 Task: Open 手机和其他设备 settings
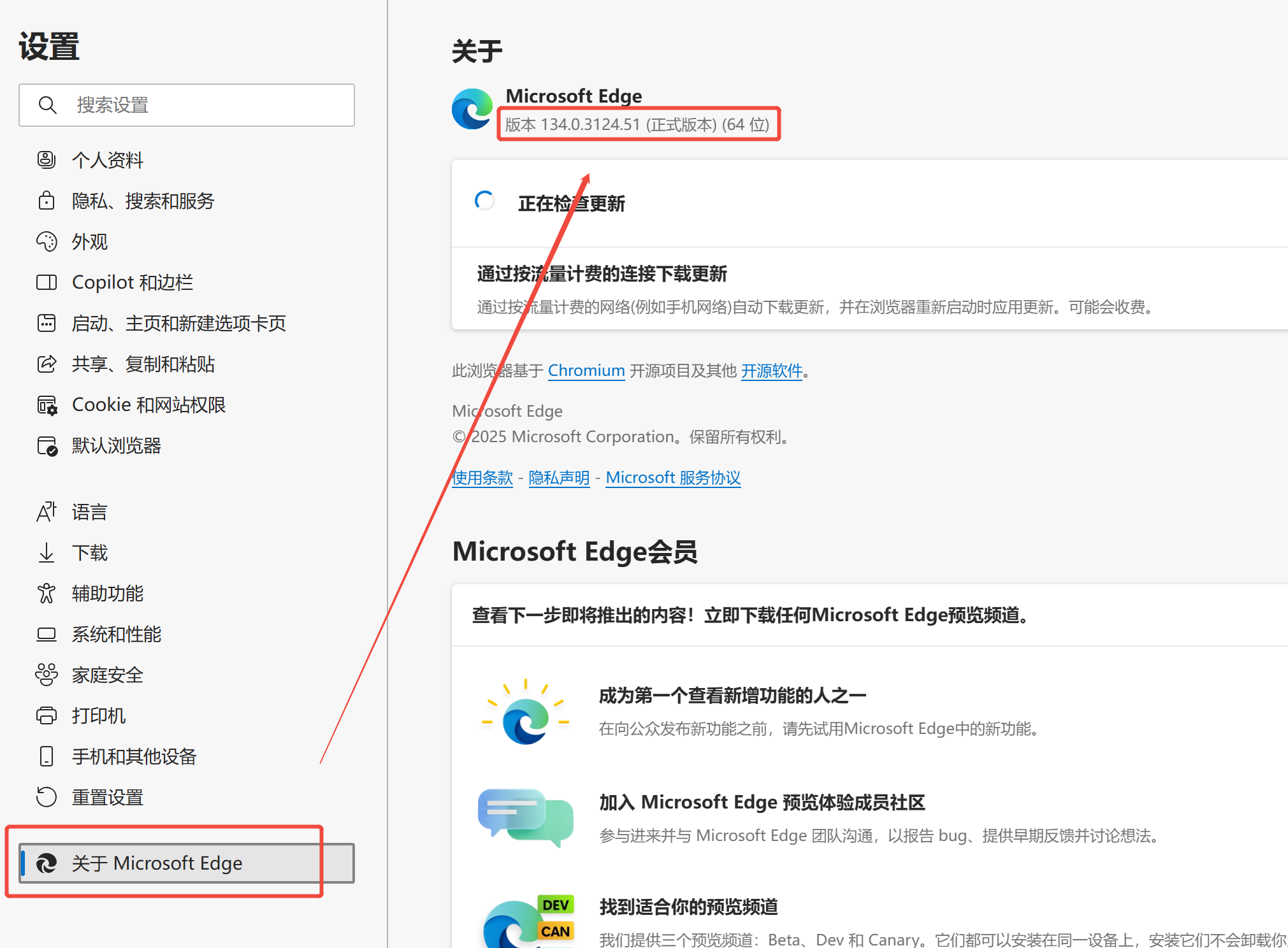click(134, 756)
